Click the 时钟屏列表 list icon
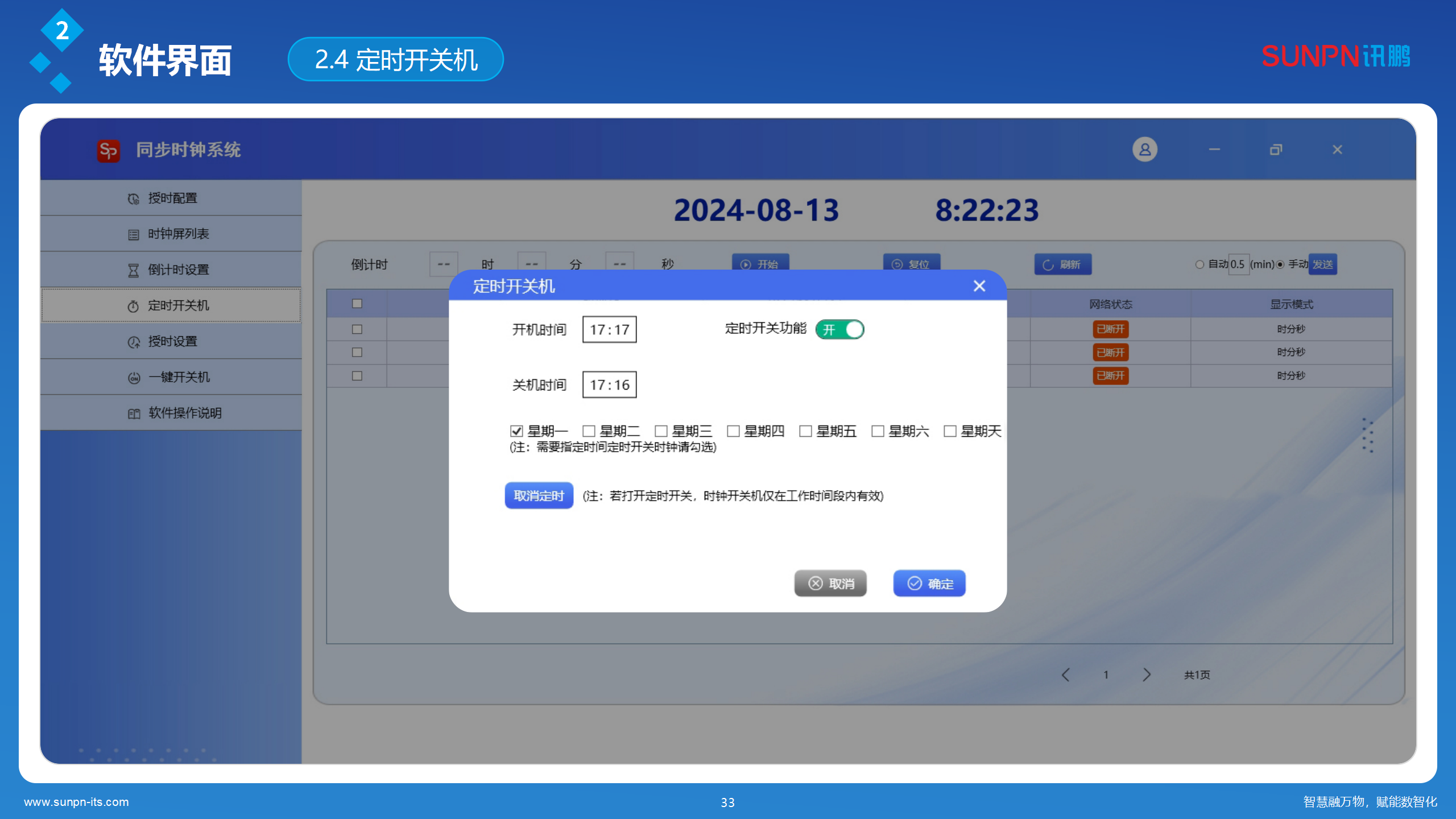1456x819 pixels. 133,234
